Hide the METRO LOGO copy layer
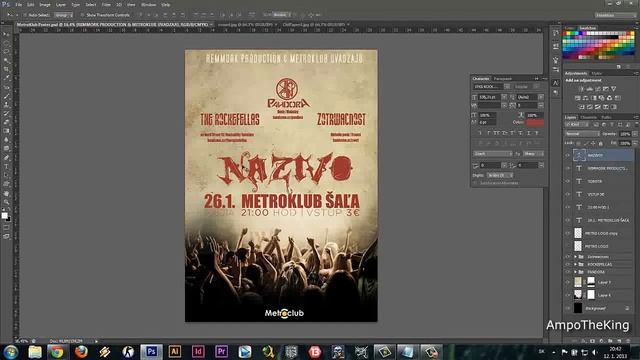 568,233
